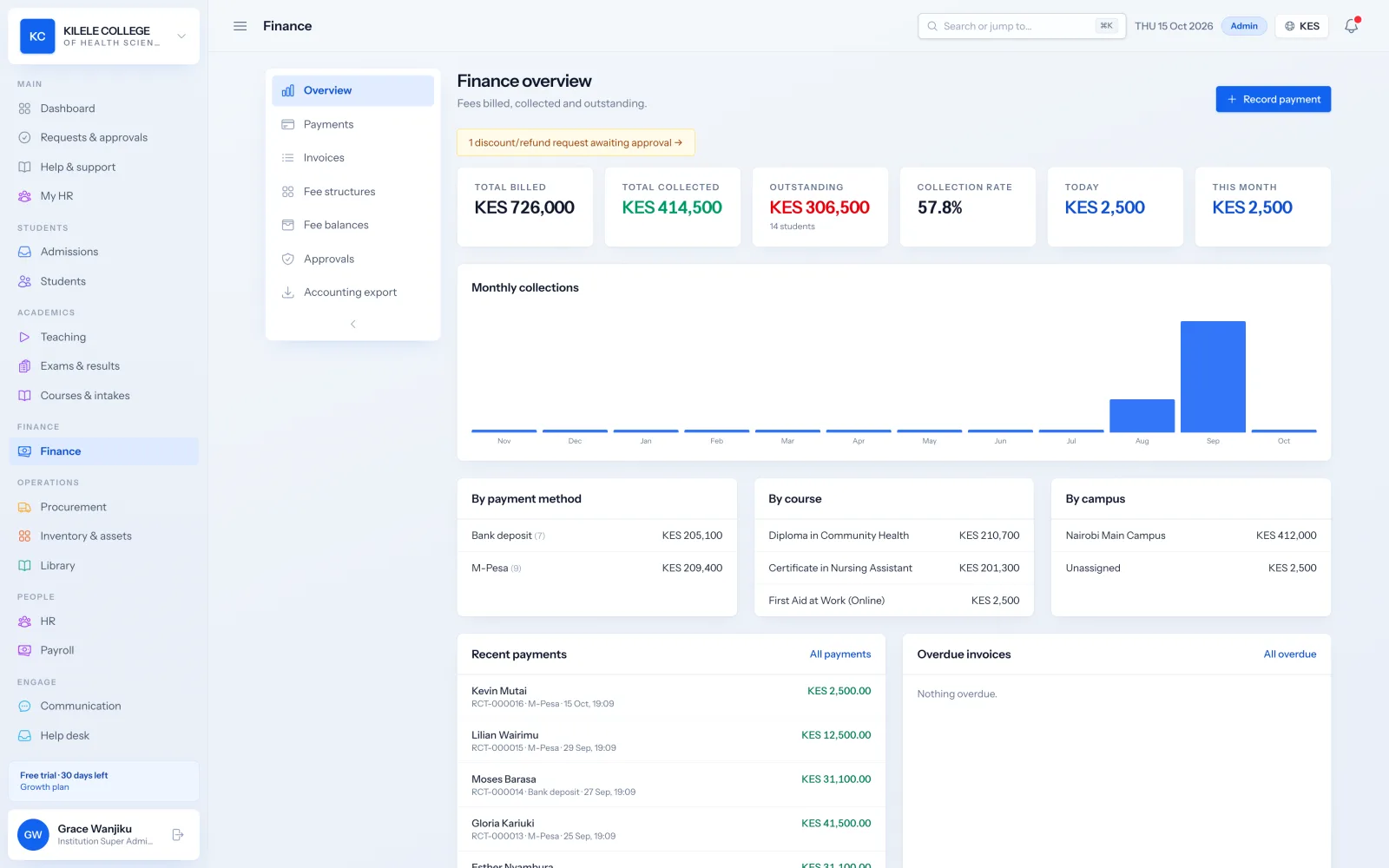Open Help desk section
The width and height of the screenshot is (1389, 868).
click(104, 735)
